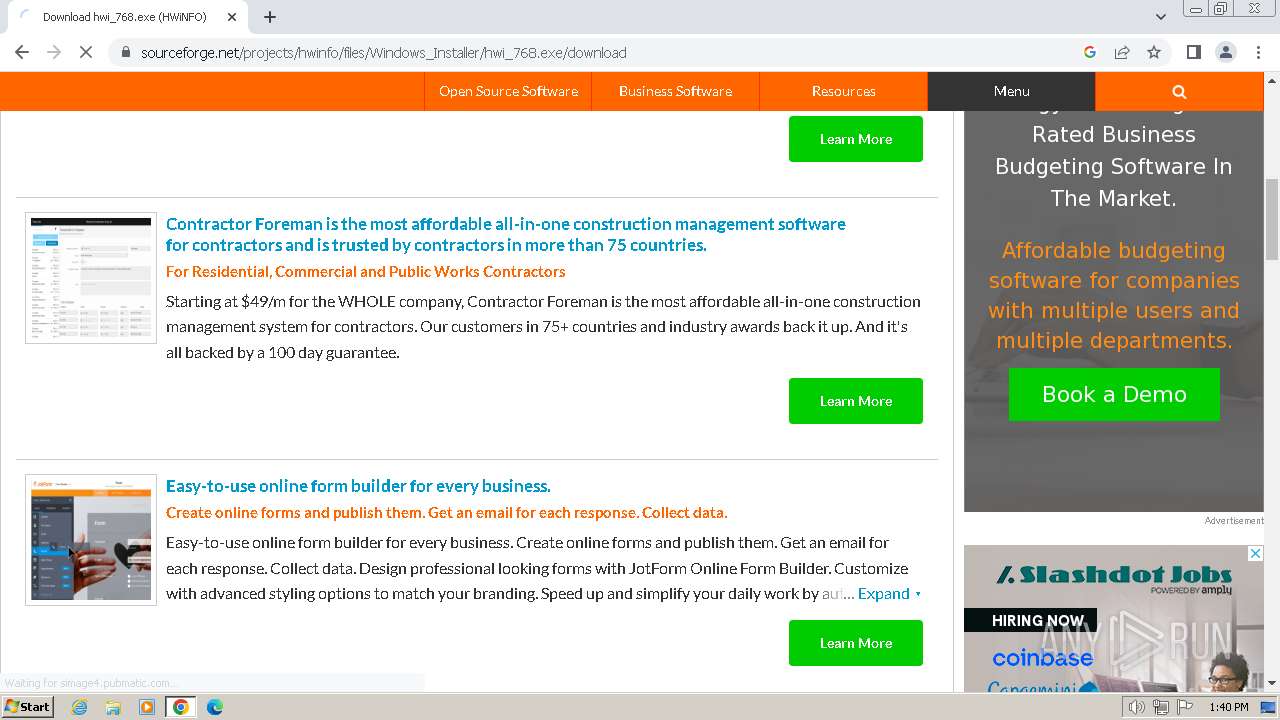1280x720 pixels.
Task: Click the forward navigation arrow
Action: [54, 52]
